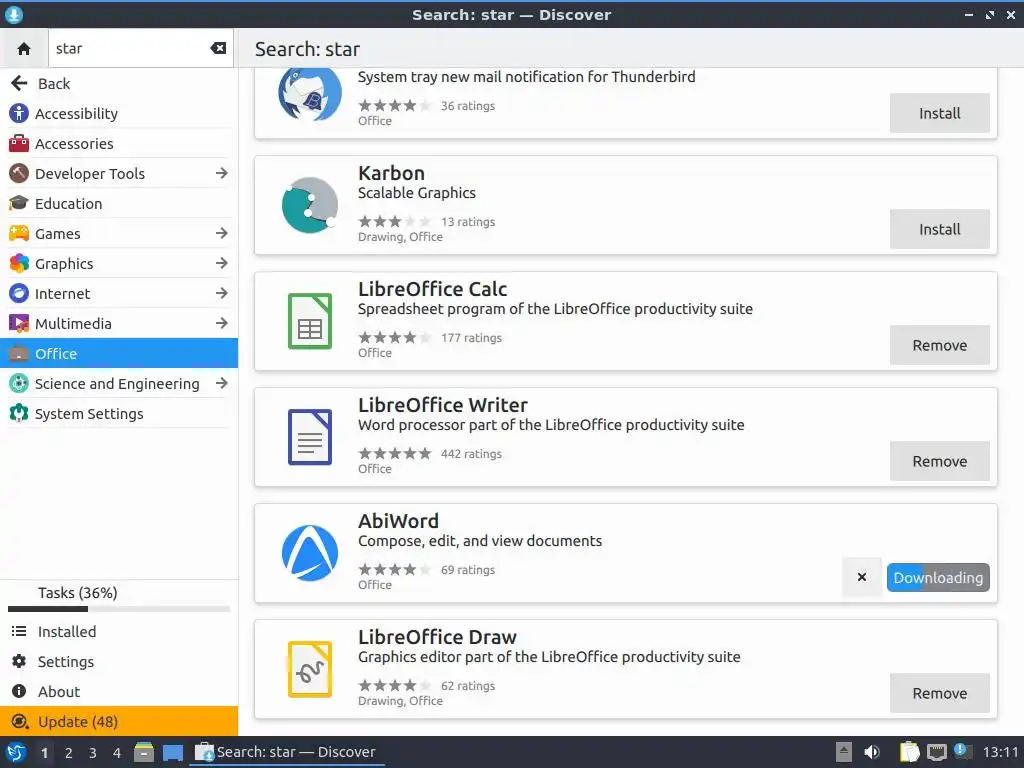
Task: Click the Graphics colorful icon
Action: coord(19,263)
